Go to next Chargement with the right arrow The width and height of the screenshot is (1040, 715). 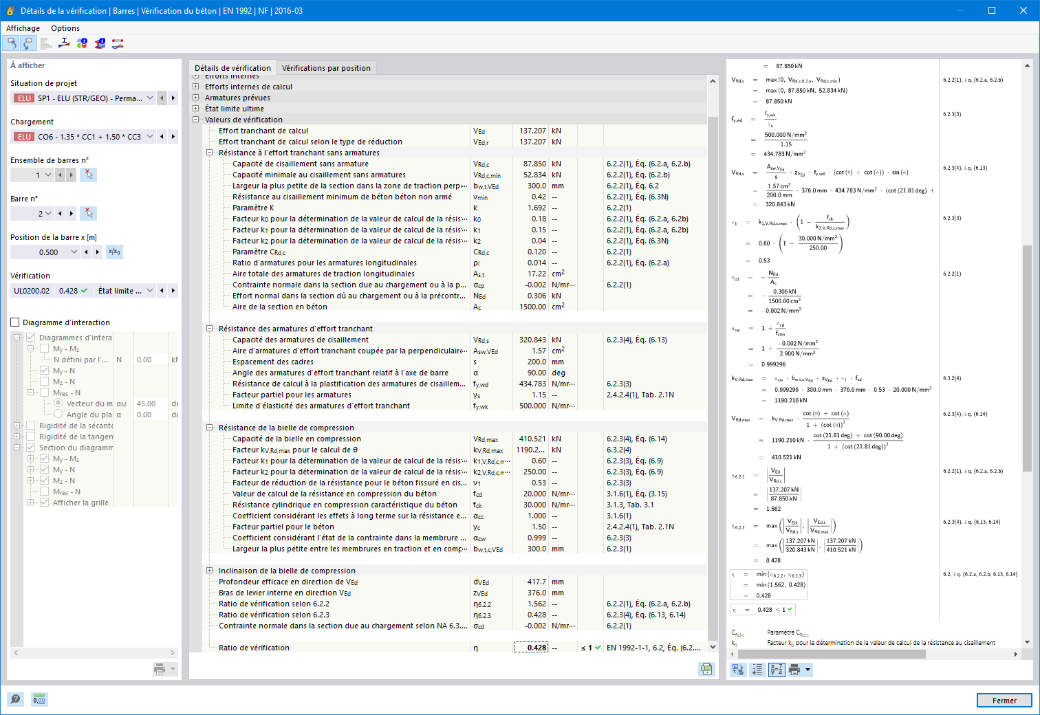point(173,137)
